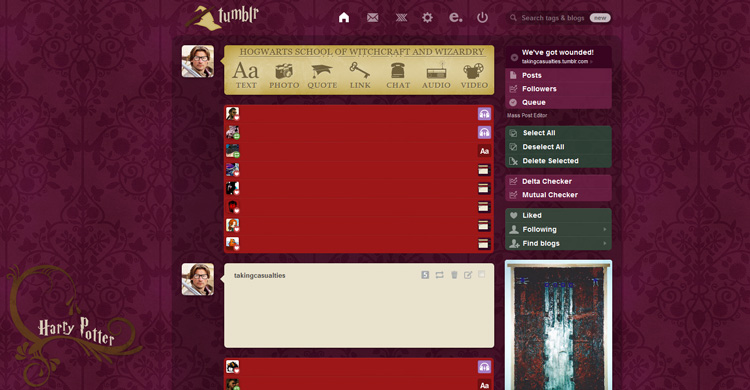Click the red-faced avatar notification row
Screen dimensions: 750x390
tap(359, 207)
